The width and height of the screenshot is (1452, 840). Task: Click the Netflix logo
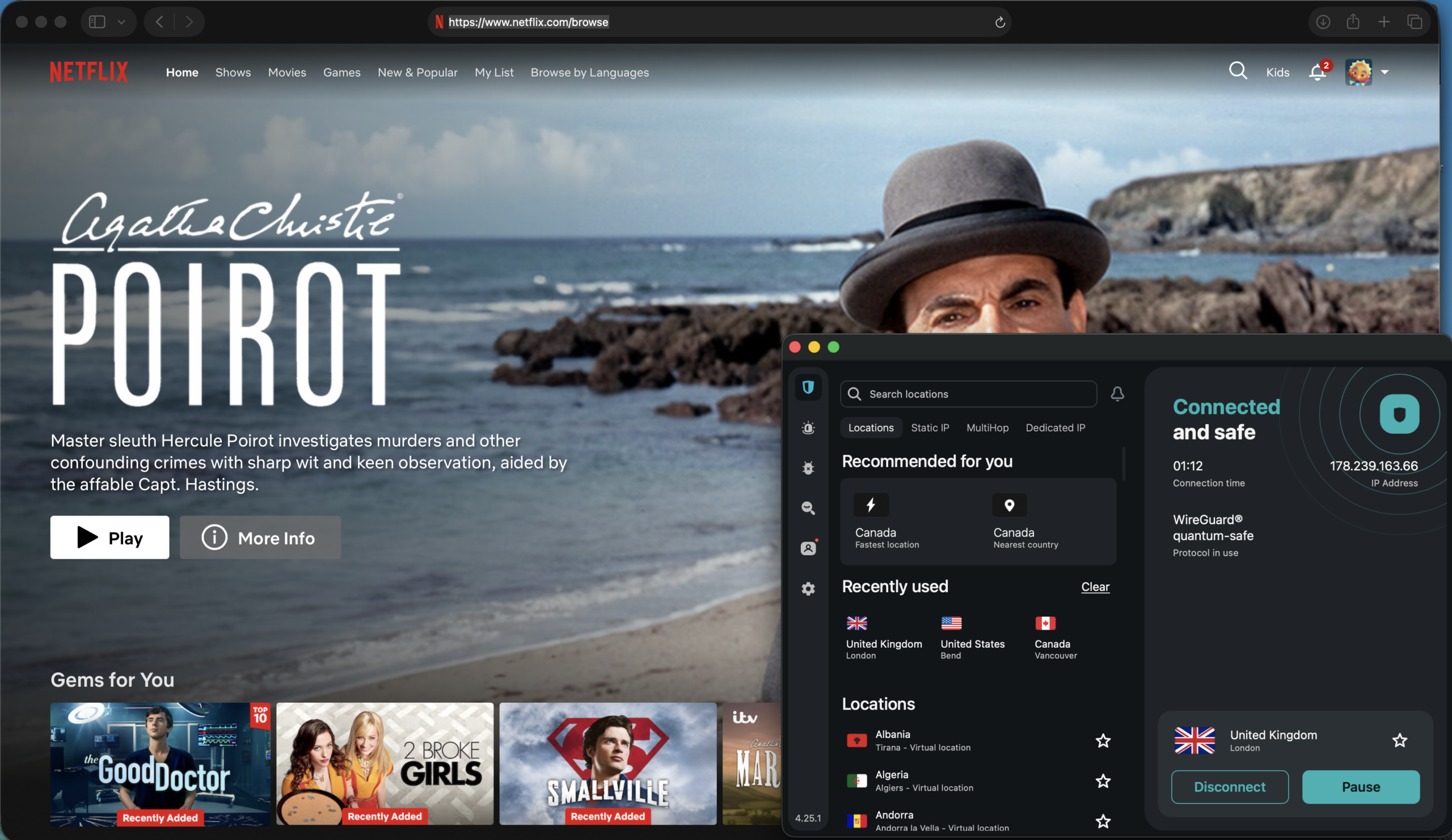(x=88, y=72)
